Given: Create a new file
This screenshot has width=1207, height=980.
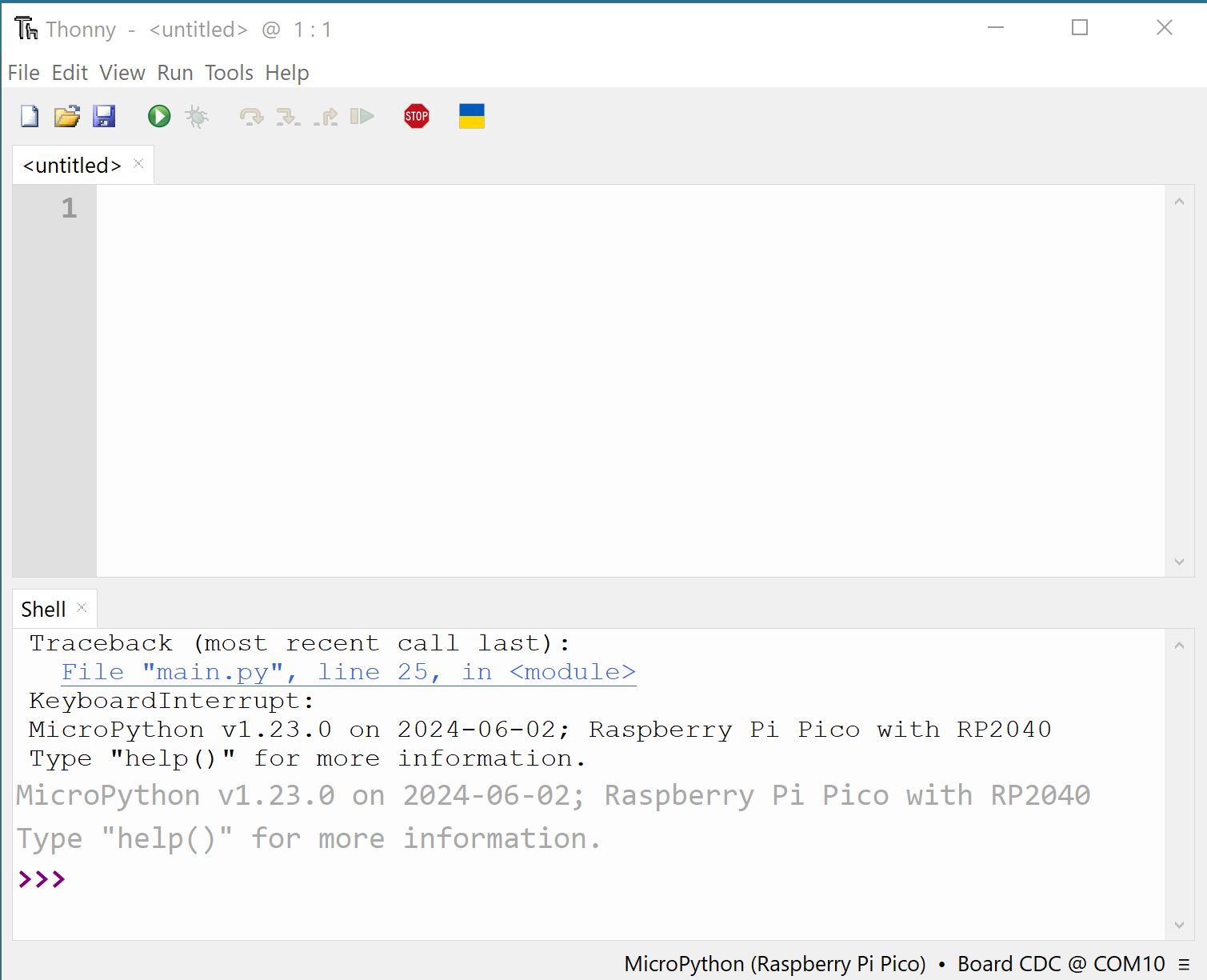Looking at the screenshot, I should pyautogui.click(x=29, y=116).
